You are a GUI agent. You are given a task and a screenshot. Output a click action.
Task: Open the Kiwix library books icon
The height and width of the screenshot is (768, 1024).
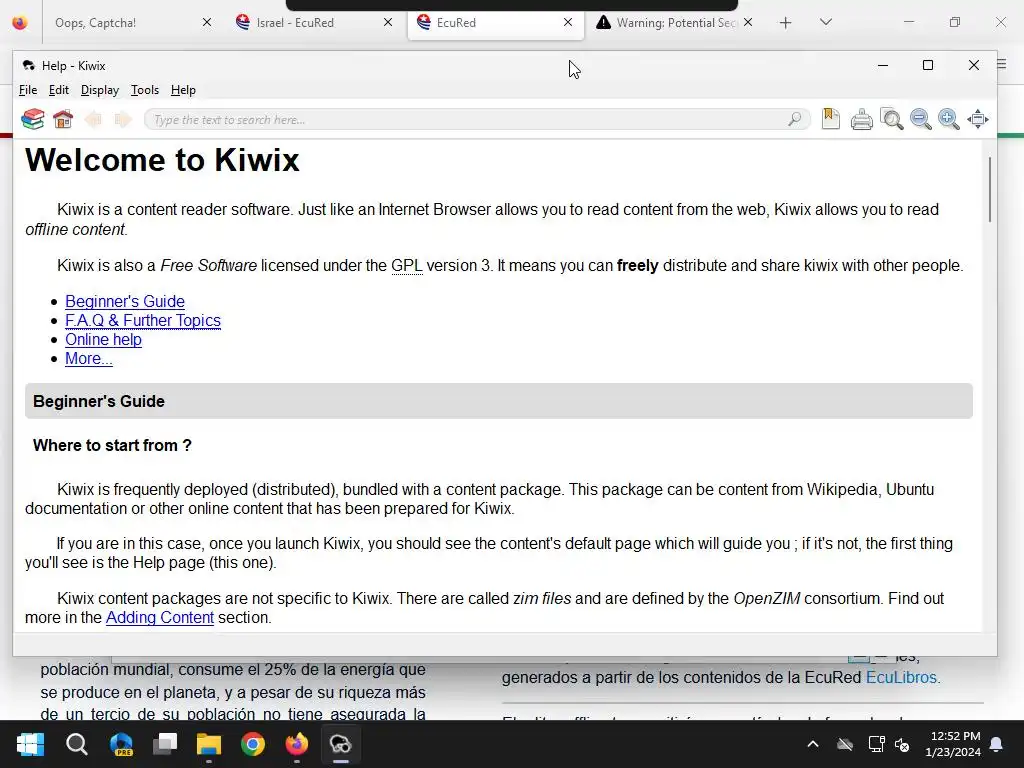click(x=33, y=120)
